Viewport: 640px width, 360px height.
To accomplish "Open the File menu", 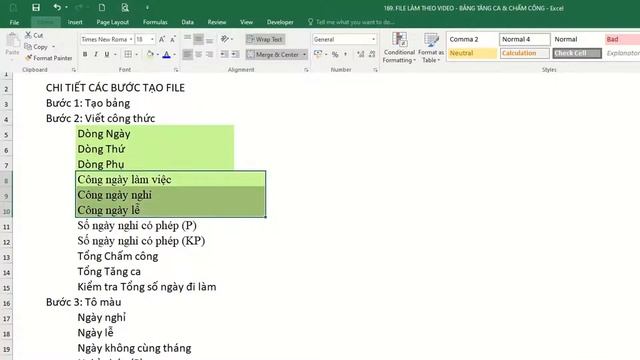I will pyautogui.click(x=14, y=22).
